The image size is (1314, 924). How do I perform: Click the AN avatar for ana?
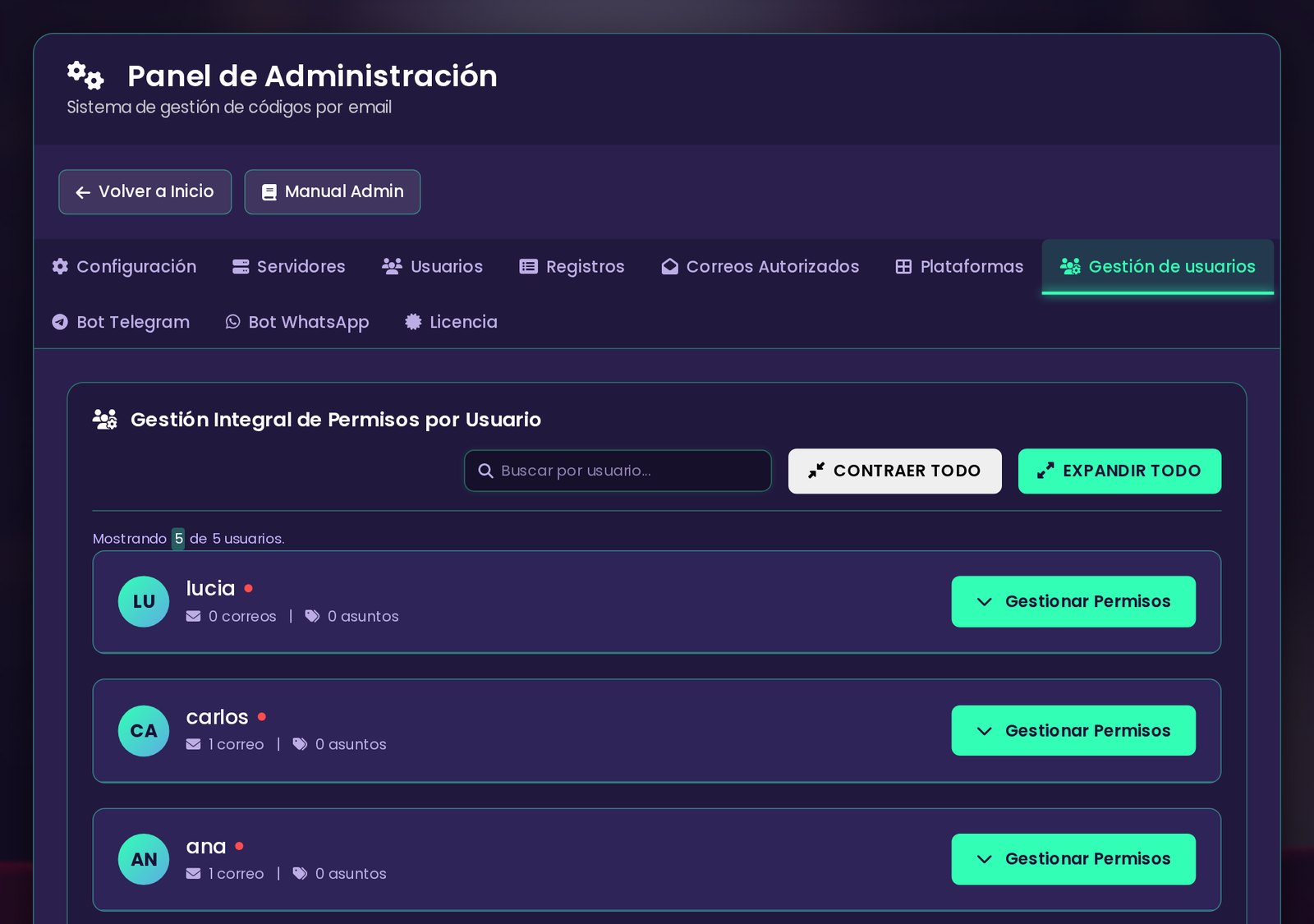[x=144, y=859]
